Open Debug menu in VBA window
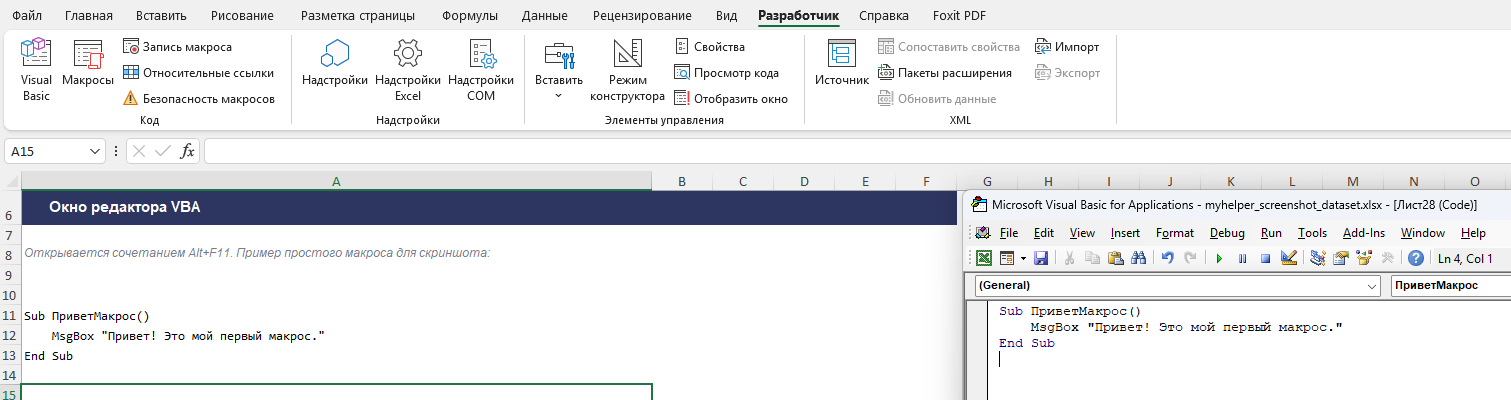The width and height of the screenshot is (1511, 400). [1227, 233]
